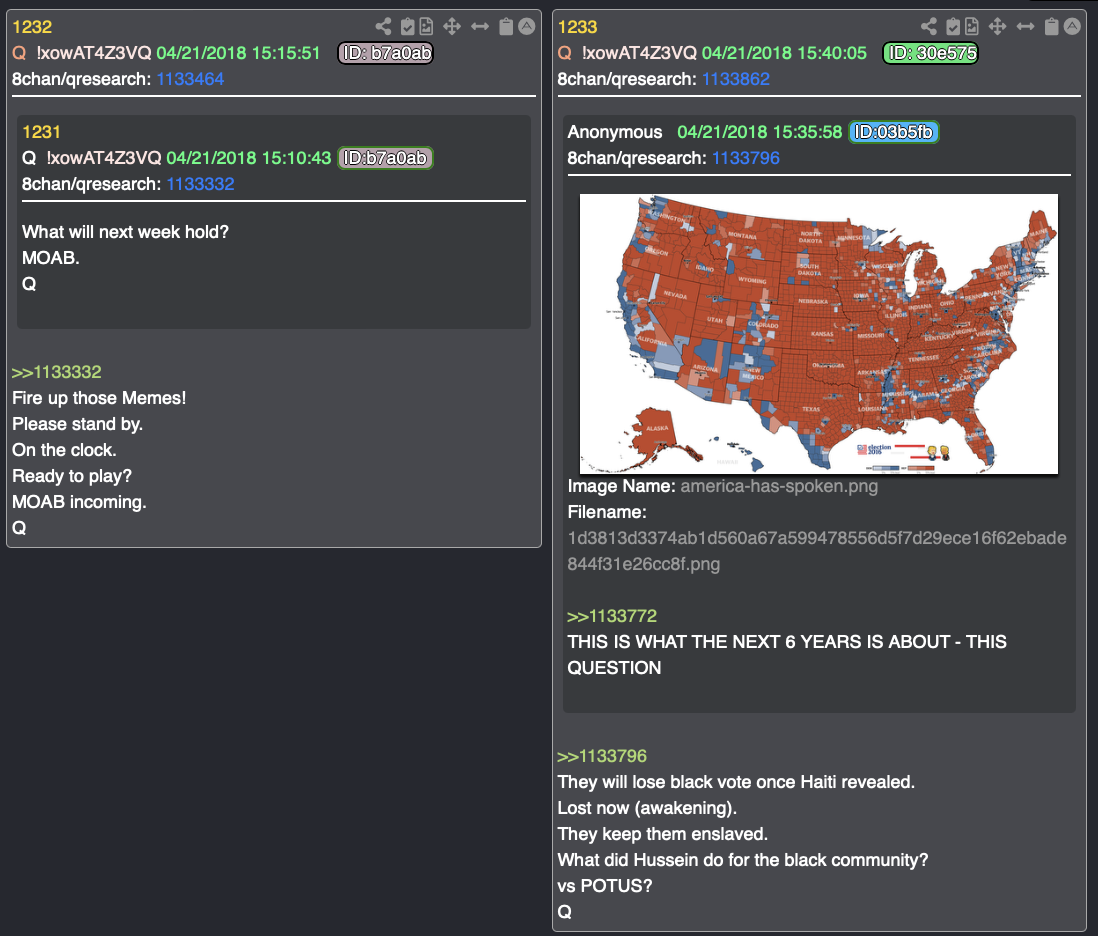This screenshot has width=1098, height=936.
Task: Share post 1233 via share icon
Action: click(929, 27)
